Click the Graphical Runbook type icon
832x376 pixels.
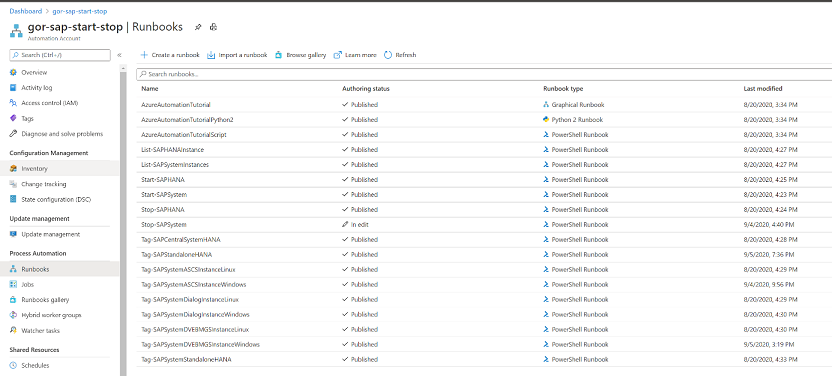tap(546, 104)
